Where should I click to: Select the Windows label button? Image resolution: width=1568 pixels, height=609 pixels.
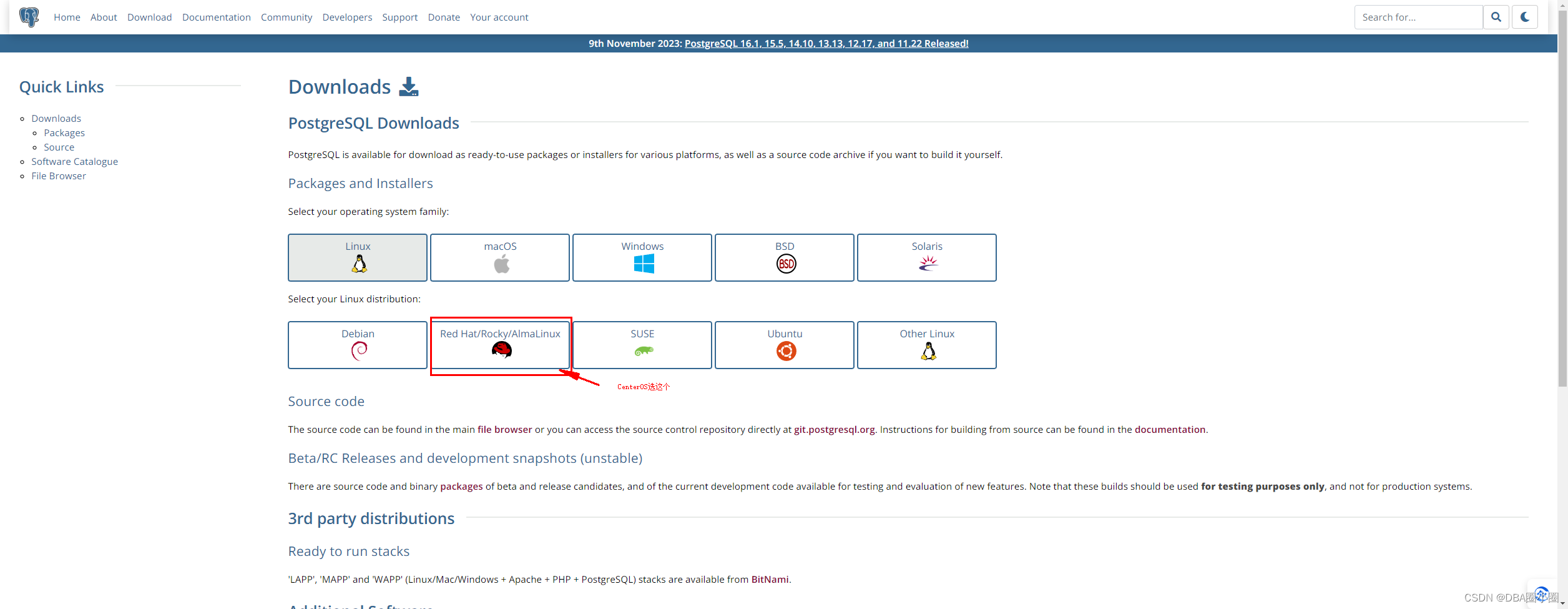click(642, 246)
